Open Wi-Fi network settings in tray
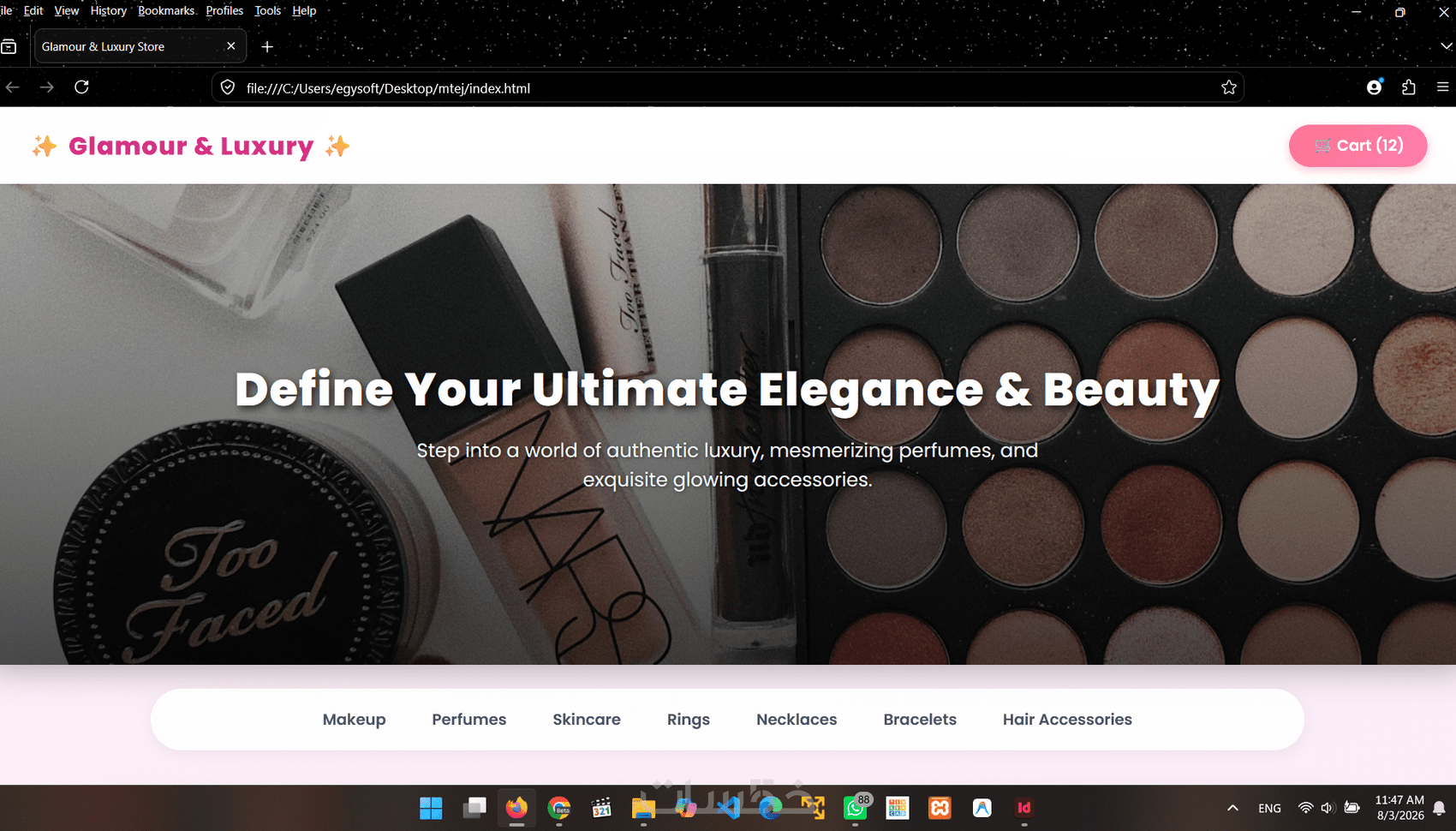Screen dimensions: 1456x831 click(1305, 808)
